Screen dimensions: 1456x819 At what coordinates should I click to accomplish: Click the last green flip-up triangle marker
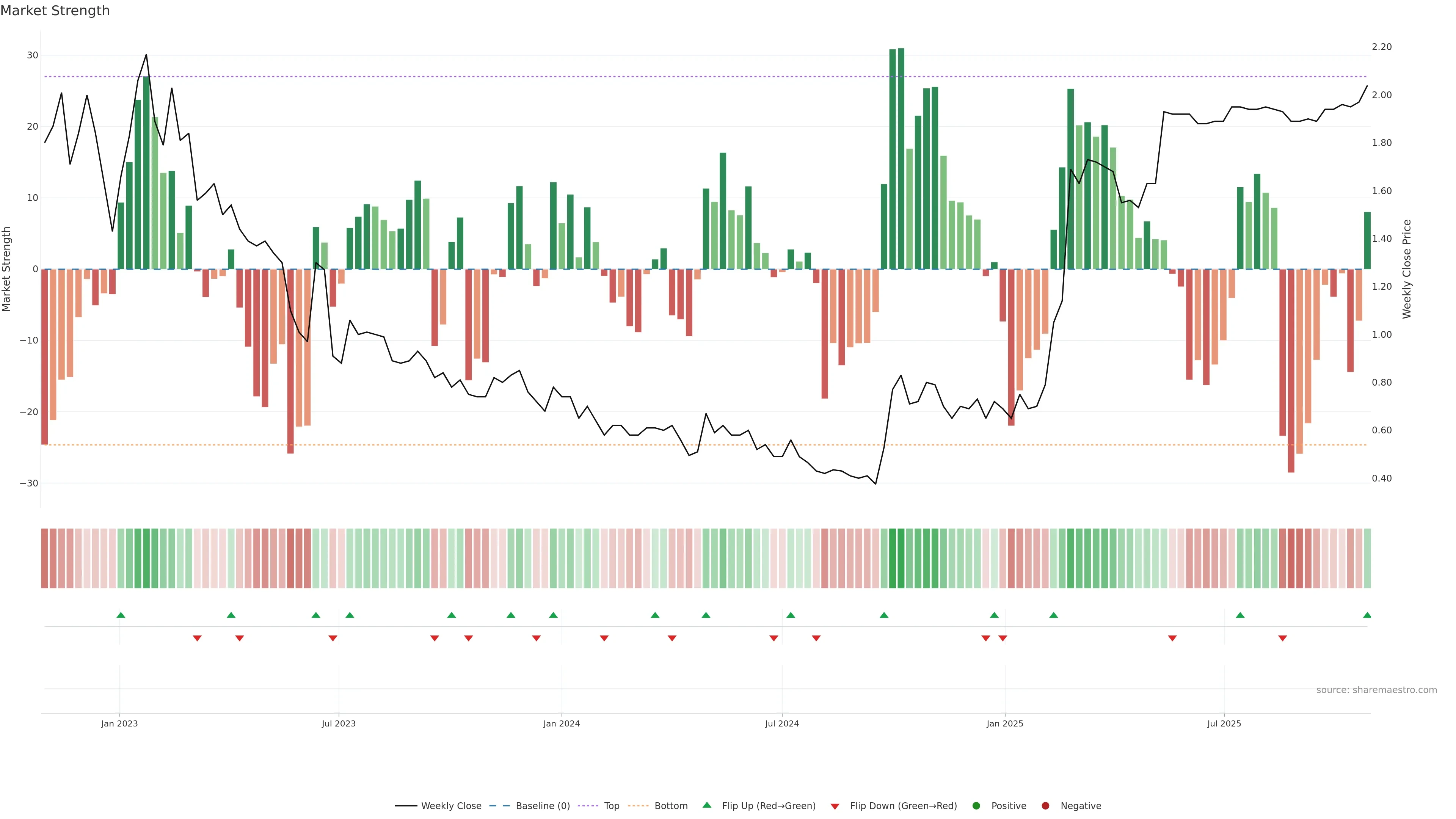tap(1367, 615)
